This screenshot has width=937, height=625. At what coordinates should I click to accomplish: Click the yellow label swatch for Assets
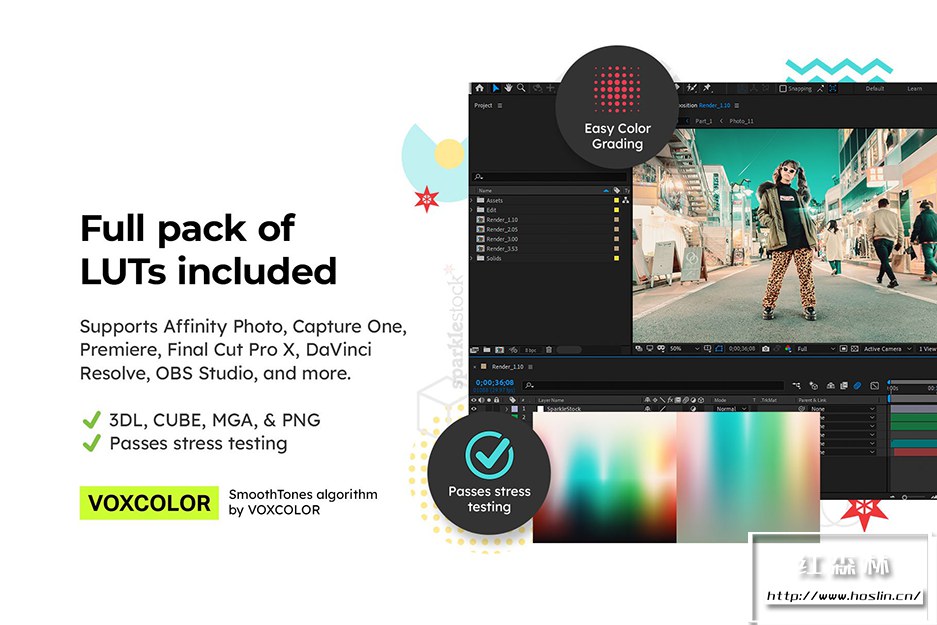click(616, 200)
